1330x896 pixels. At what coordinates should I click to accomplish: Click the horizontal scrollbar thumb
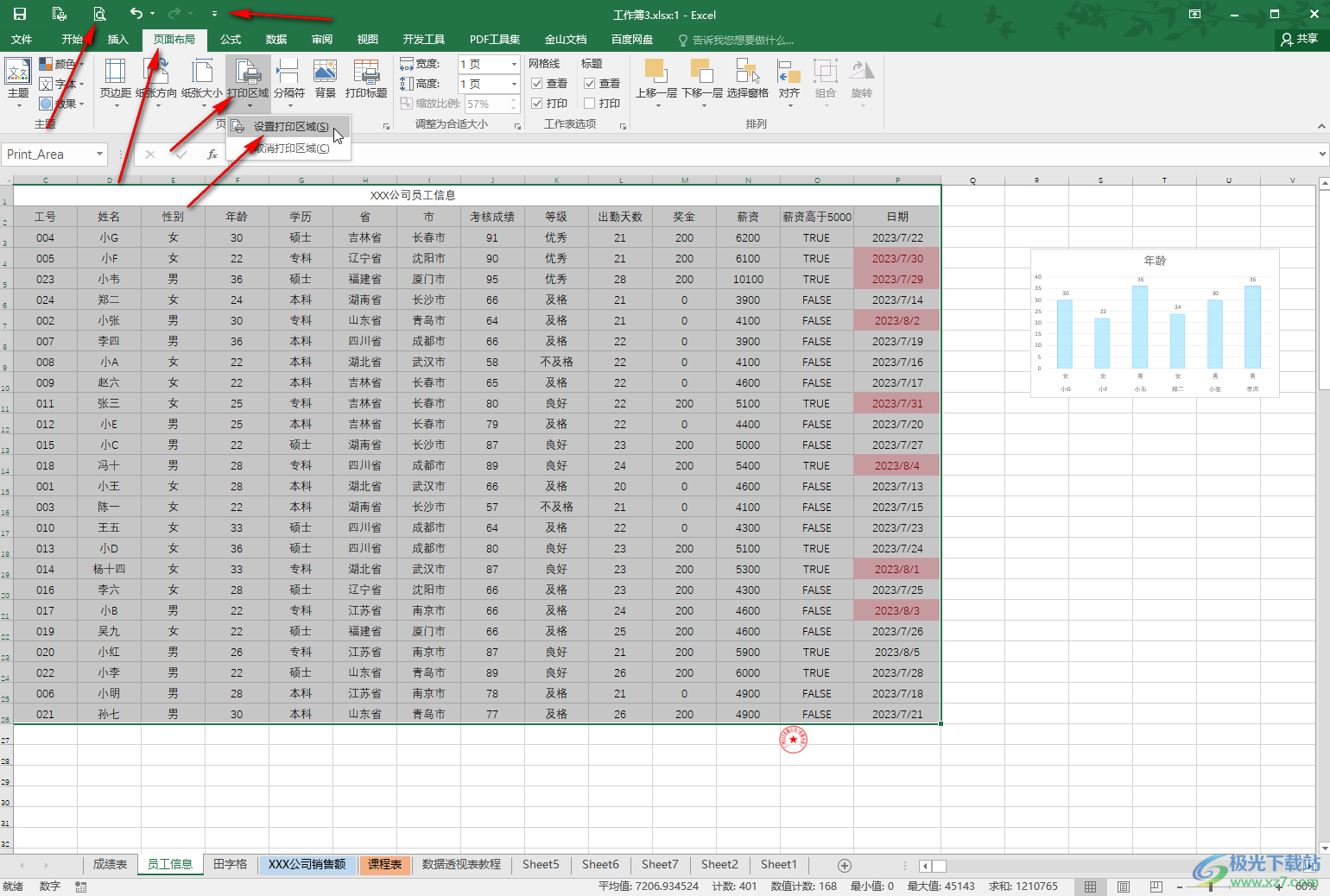[939, 866]
